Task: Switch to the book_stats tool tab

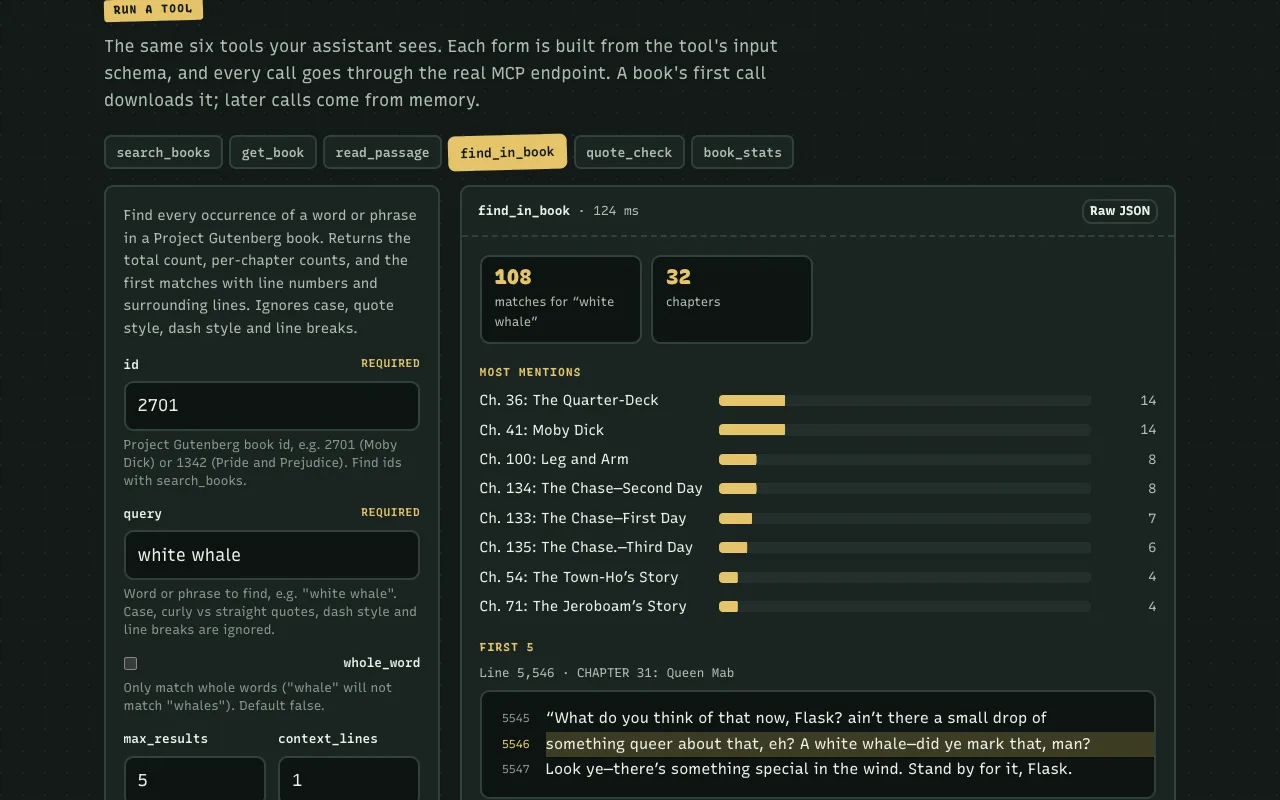Action: (x=742, y=152)
